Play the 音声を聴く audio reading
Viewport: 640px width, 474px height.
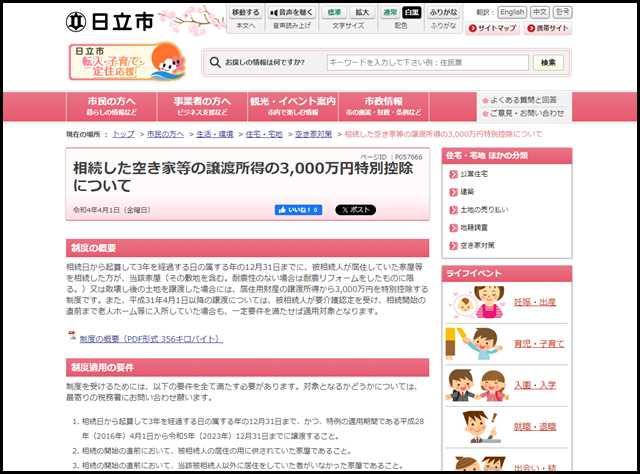point(291,13)
